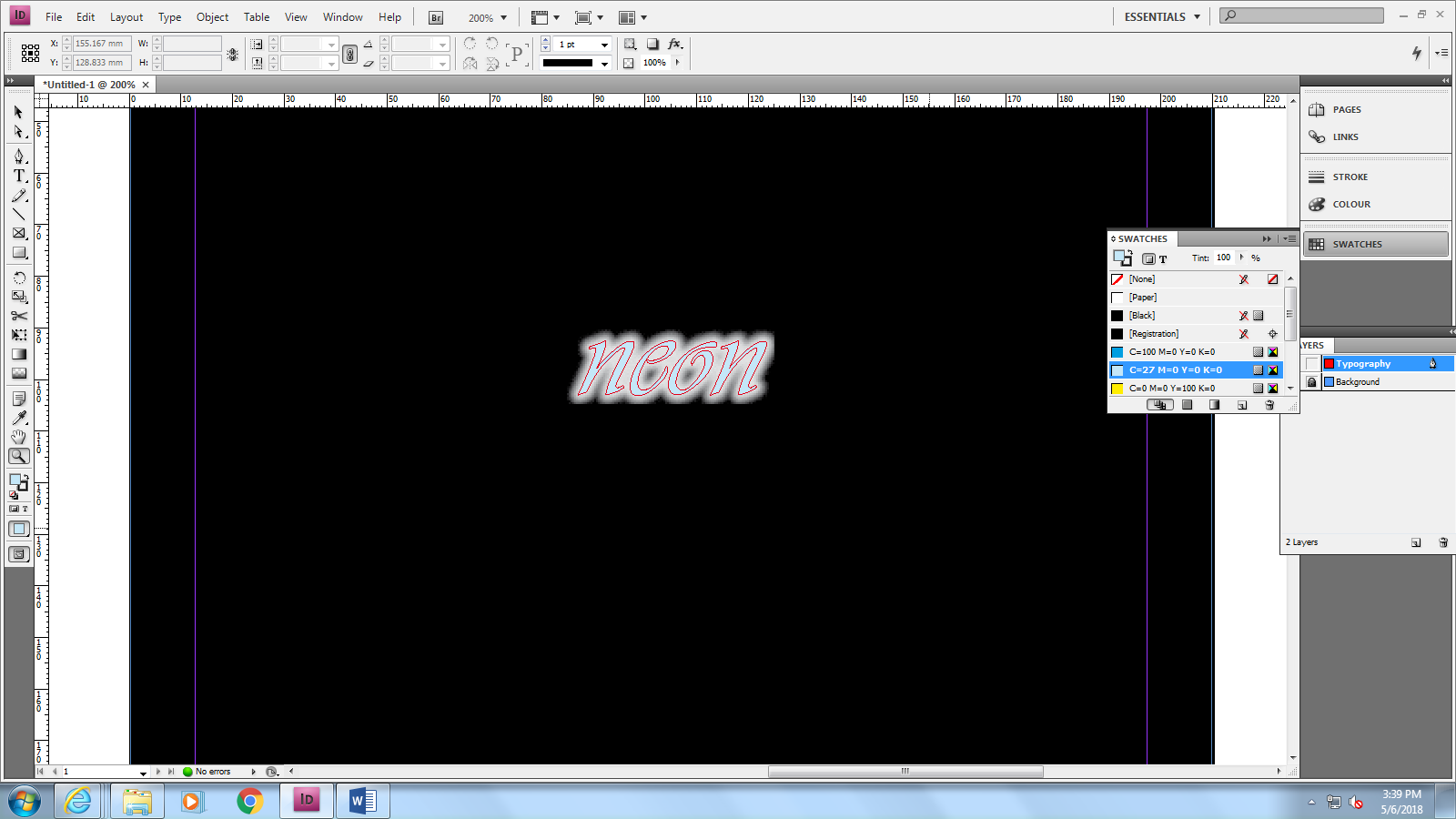
Task: Open the Swatches panel flyout menu
Action: (x=1289, y=238)
